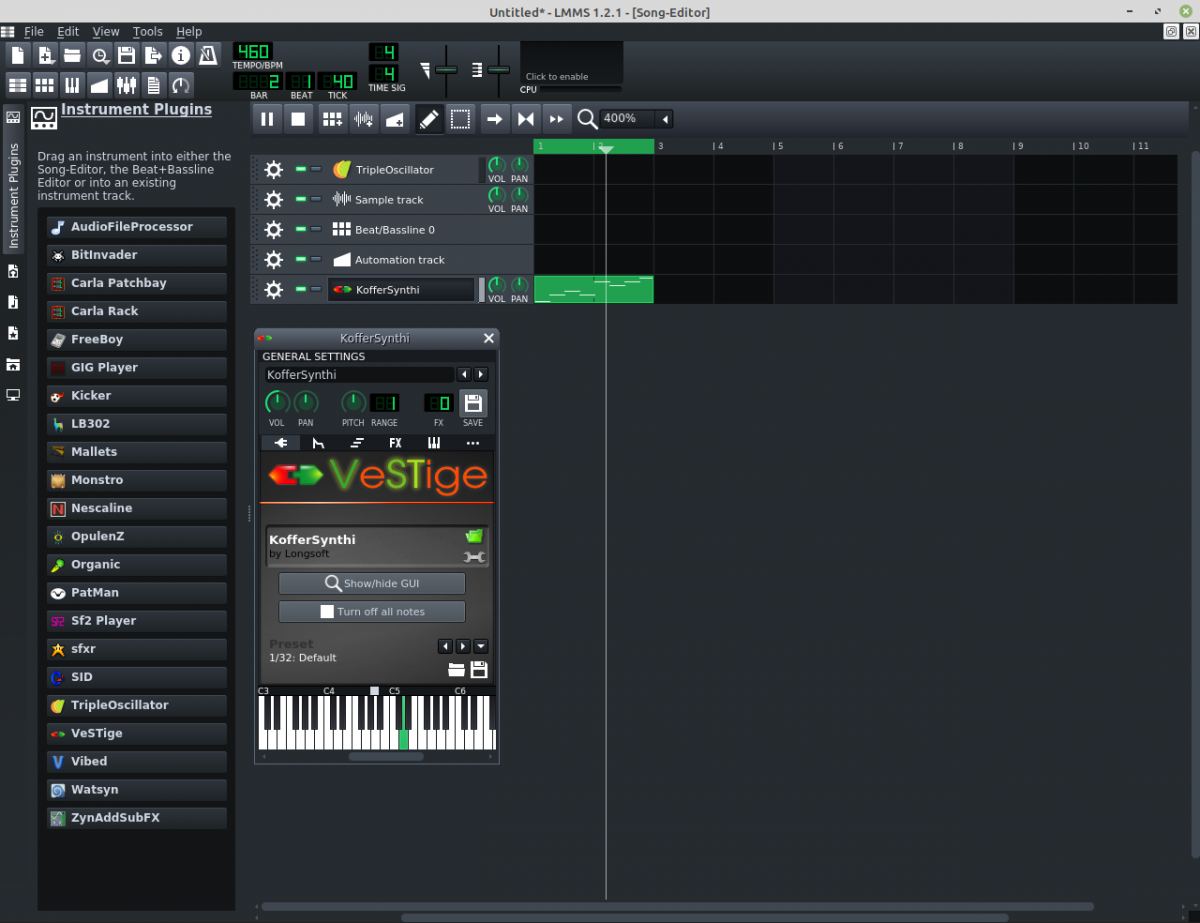Open the Automation Editor from the main toolbar
The image size is (1200, 923).
[99, 84]
